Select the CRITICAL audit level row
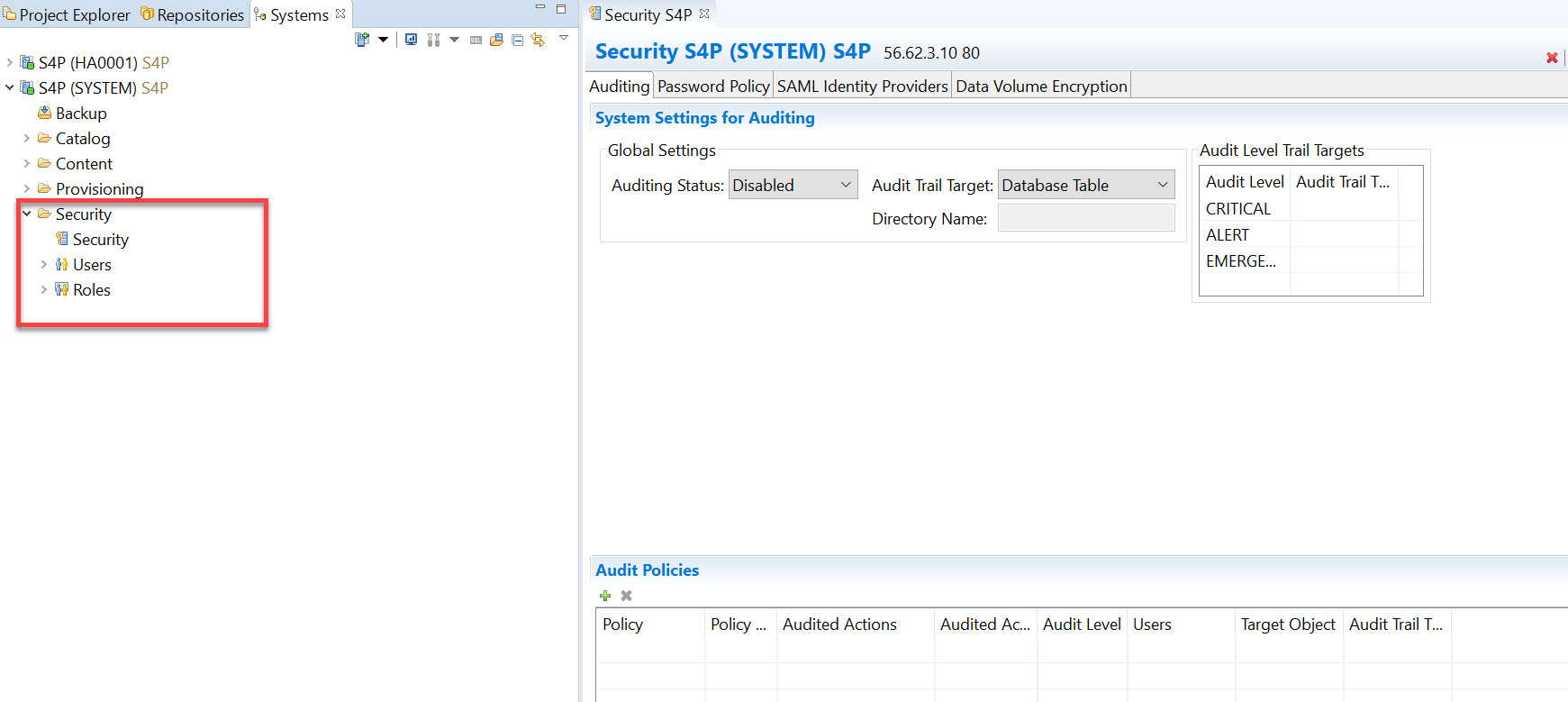 point(1310,208)
